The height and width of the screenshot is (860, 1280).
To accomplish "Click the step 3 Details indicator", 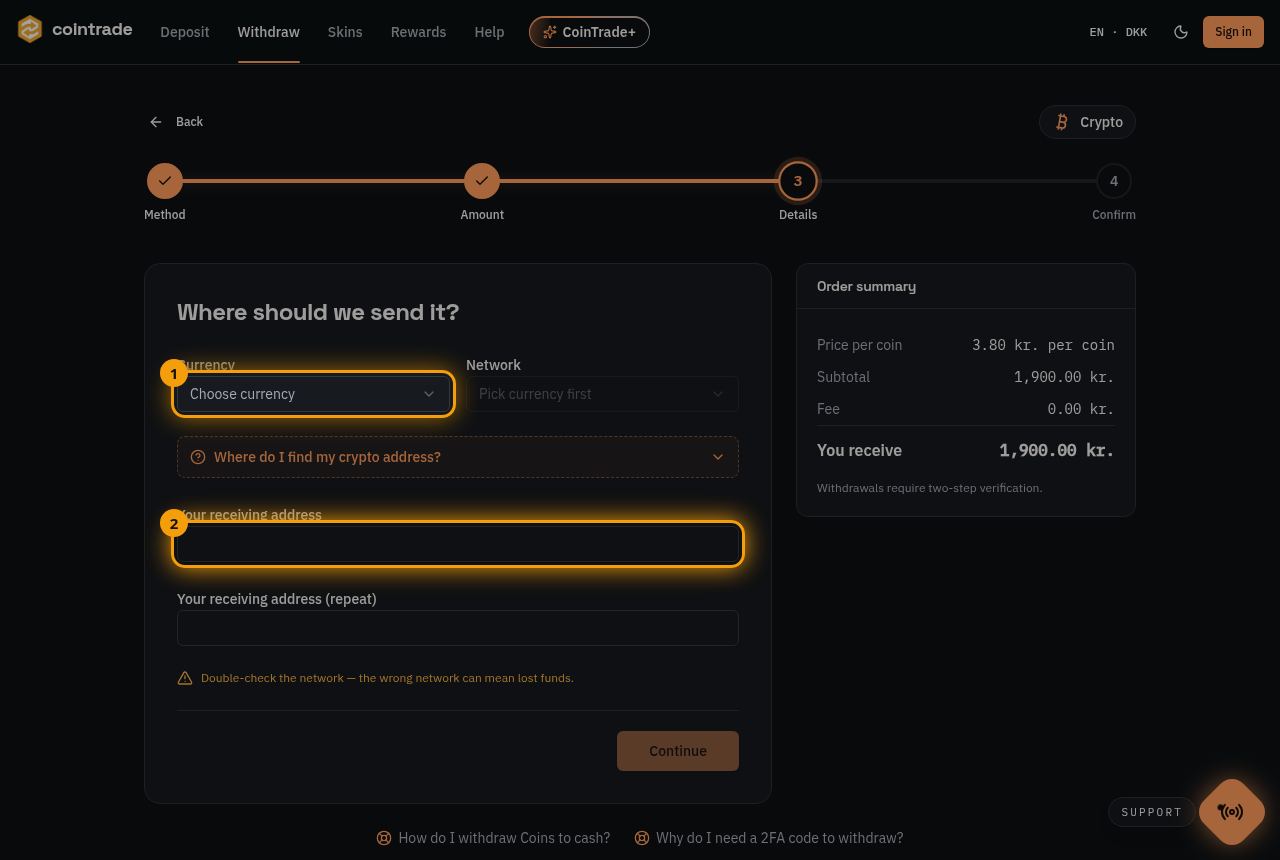I will (x=798, y=181).
